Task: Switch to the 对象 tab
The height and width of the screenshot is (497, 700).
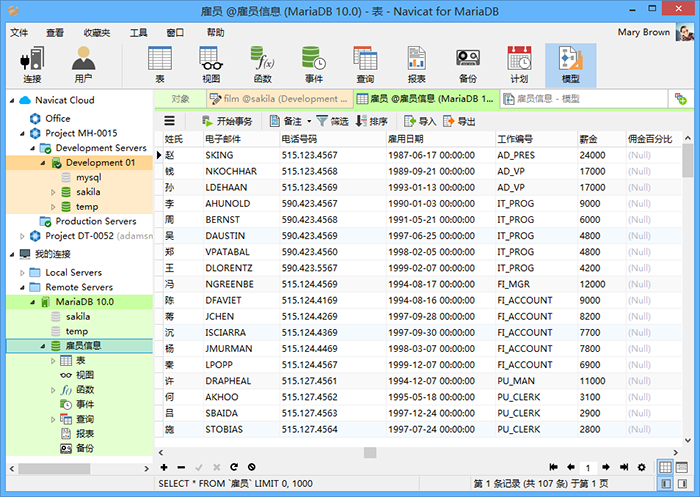Action: (x=180, y=99)
